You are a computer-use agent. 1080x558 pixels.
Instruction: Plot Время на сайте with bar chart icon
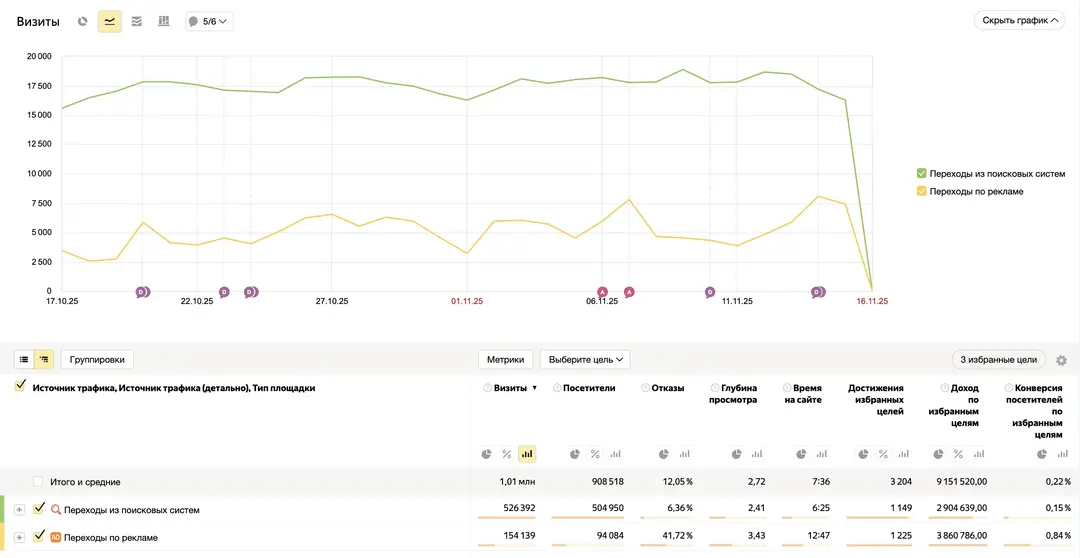pyautogui.click(x=821, y=454)
